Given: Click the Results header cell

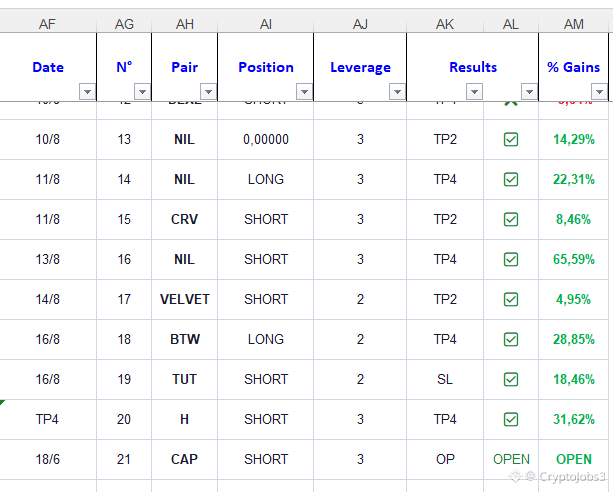Looking at the screenshot, I should coord(473,67).
